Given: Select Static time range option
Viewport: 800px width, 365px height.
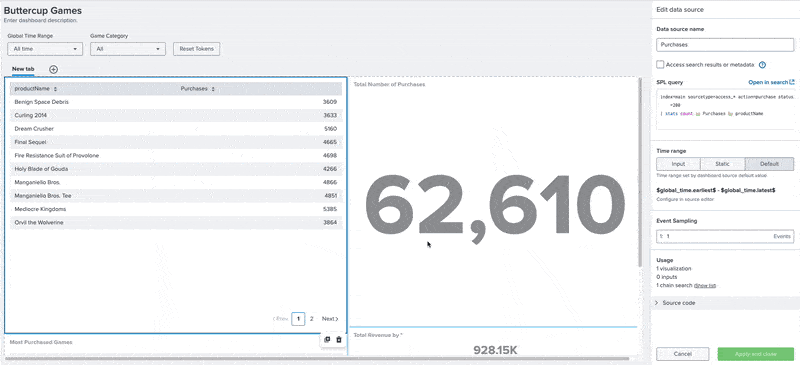Looking at the screenshot, I should click(x=722, y=164).
